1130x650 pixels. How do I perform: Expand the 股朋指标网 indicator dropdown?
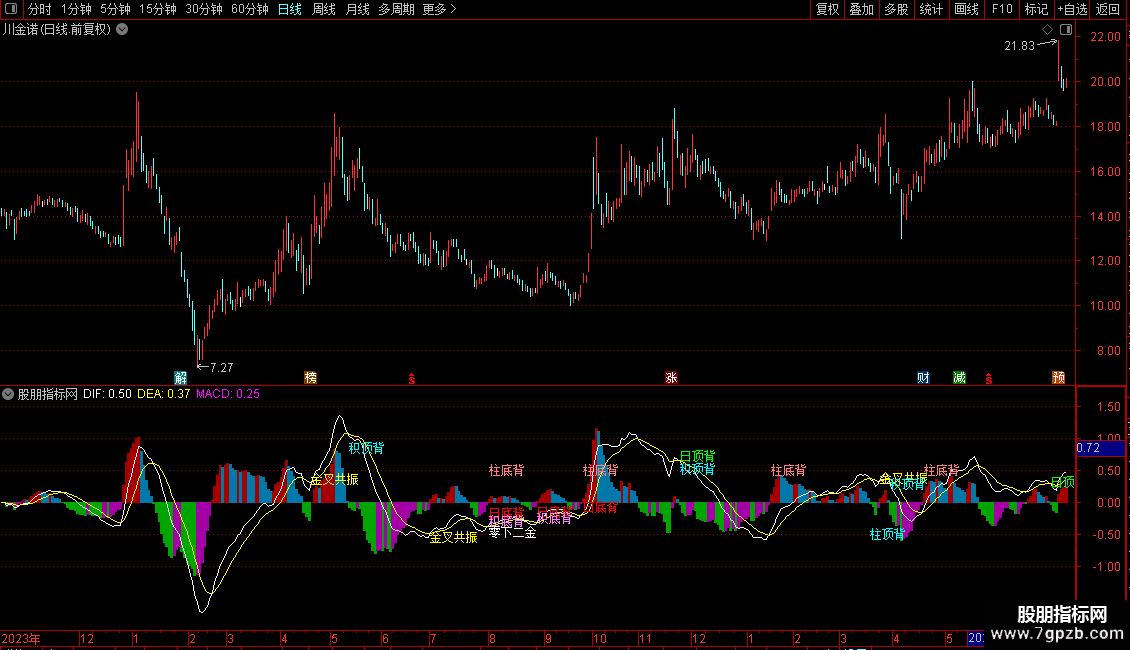tap(8, 394)
